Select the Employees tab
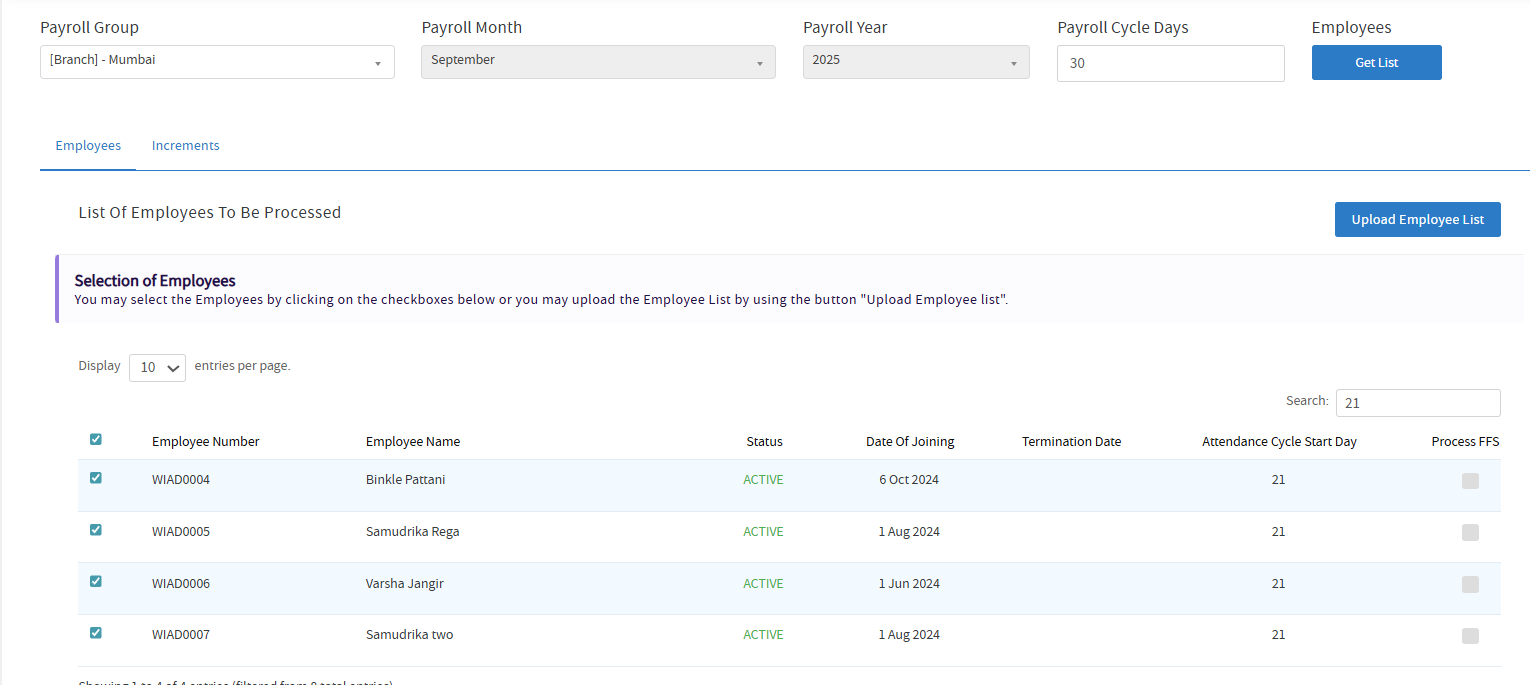Screen dimensions: 1530x685 click(88, 146)
